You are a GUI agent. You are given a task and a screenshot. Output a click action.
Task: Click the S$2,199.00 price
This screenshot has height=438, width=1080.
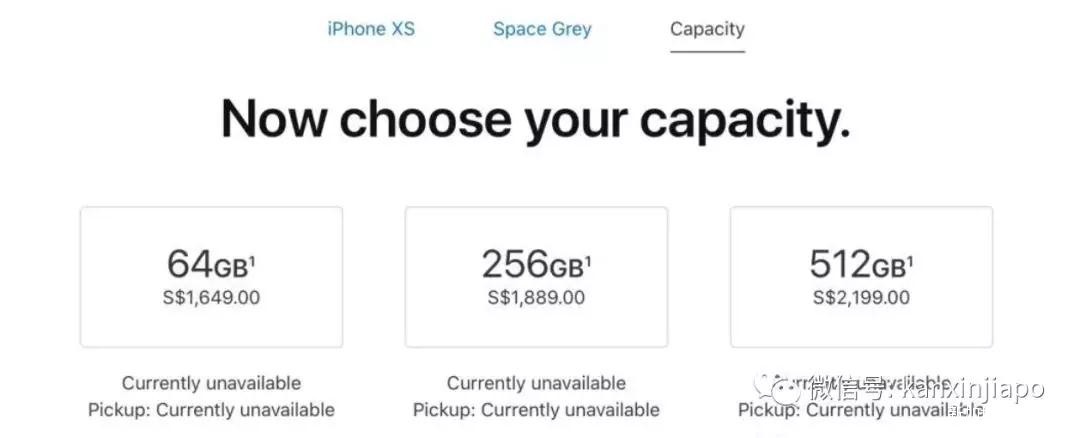pos(861,297)
